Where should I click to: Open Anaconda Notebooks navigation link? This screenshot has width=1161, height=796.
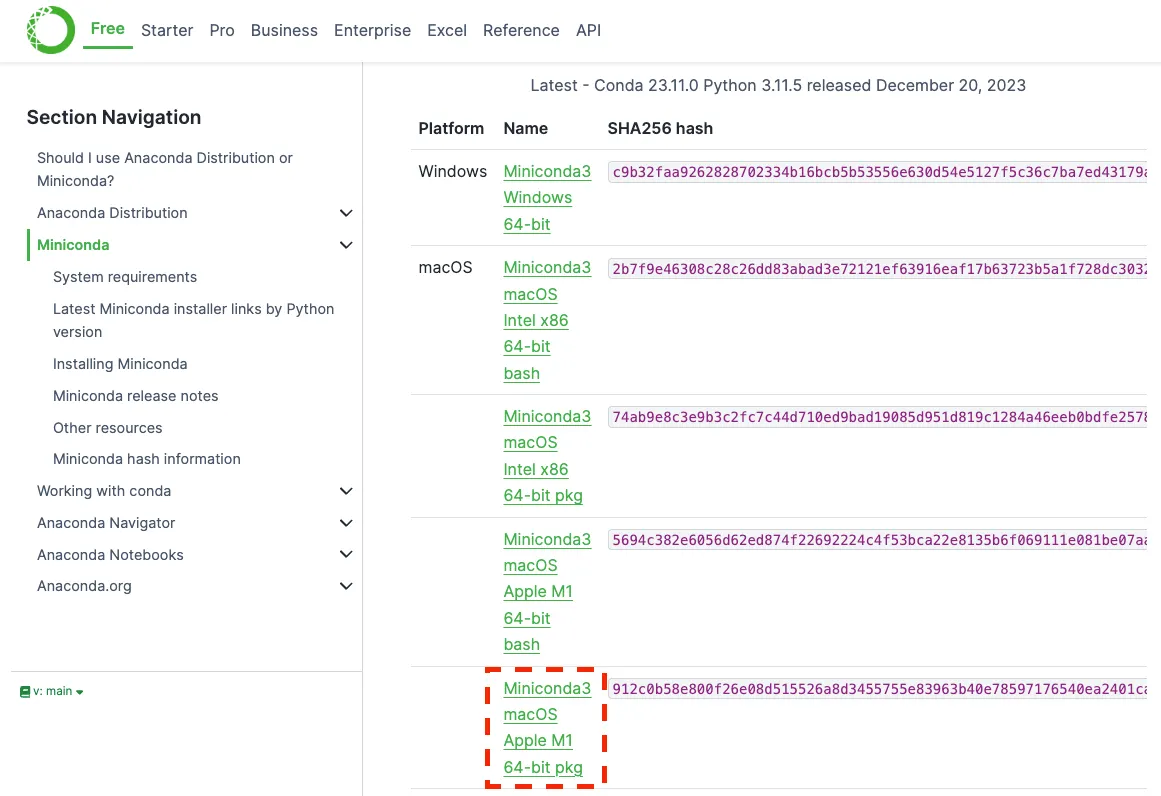point(110,555)
